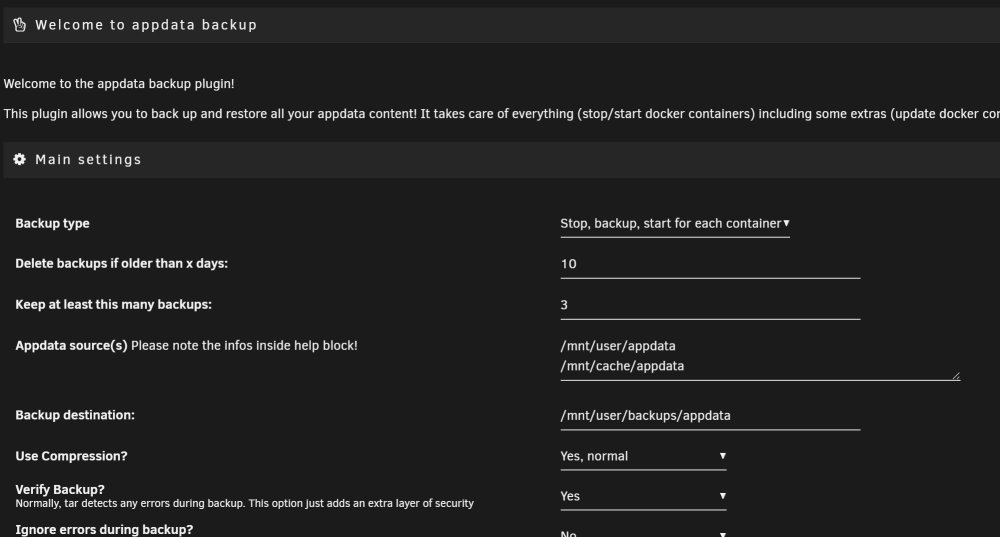Click the Appdata source(s) label
This screenshot has height=537, width=1000.
tap(71, 346)
